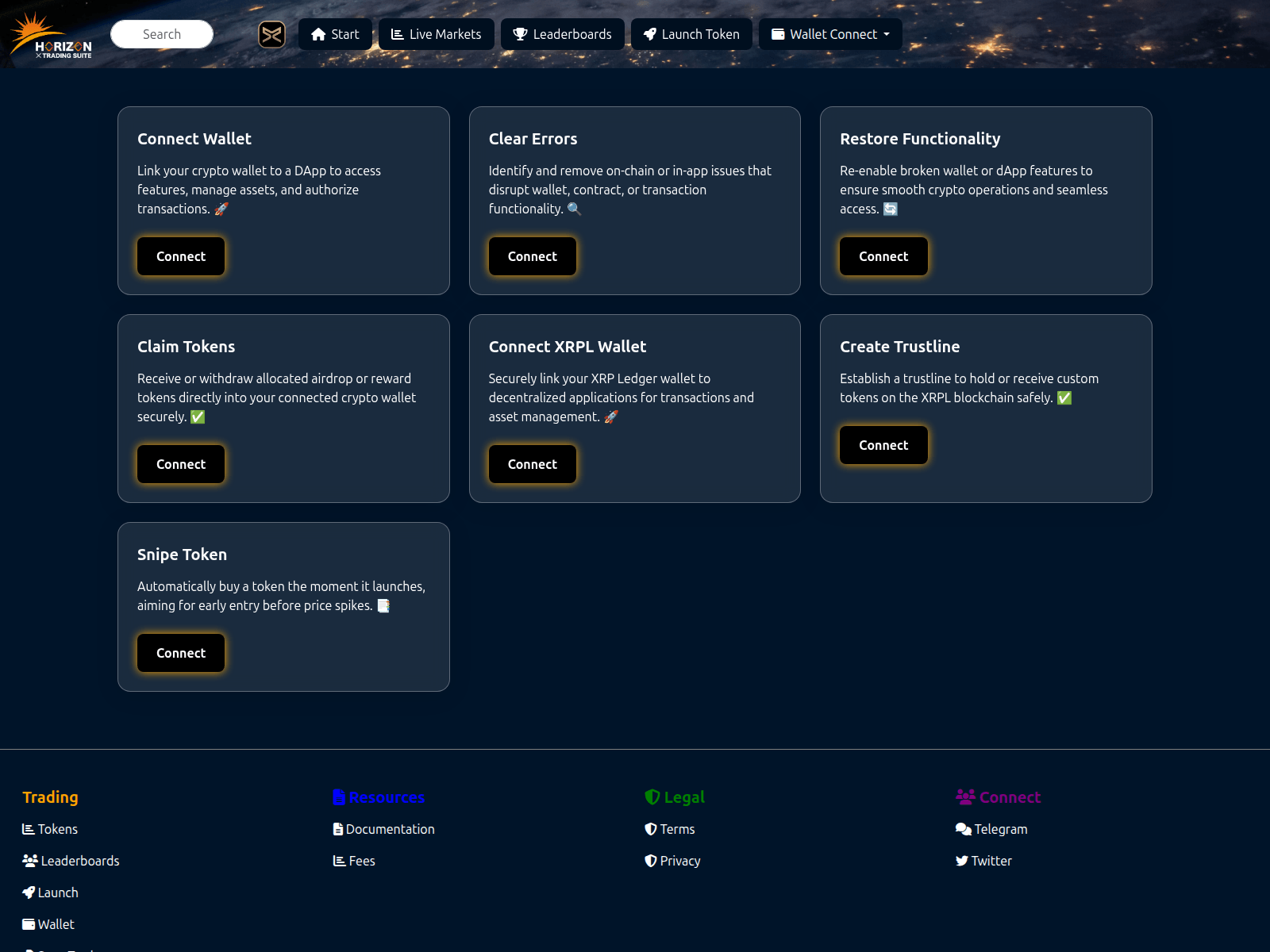The height and width of the screenshot is (952, 1270).
Task: Click Connect in the Connect Wallet card
Action: (181, 256)
